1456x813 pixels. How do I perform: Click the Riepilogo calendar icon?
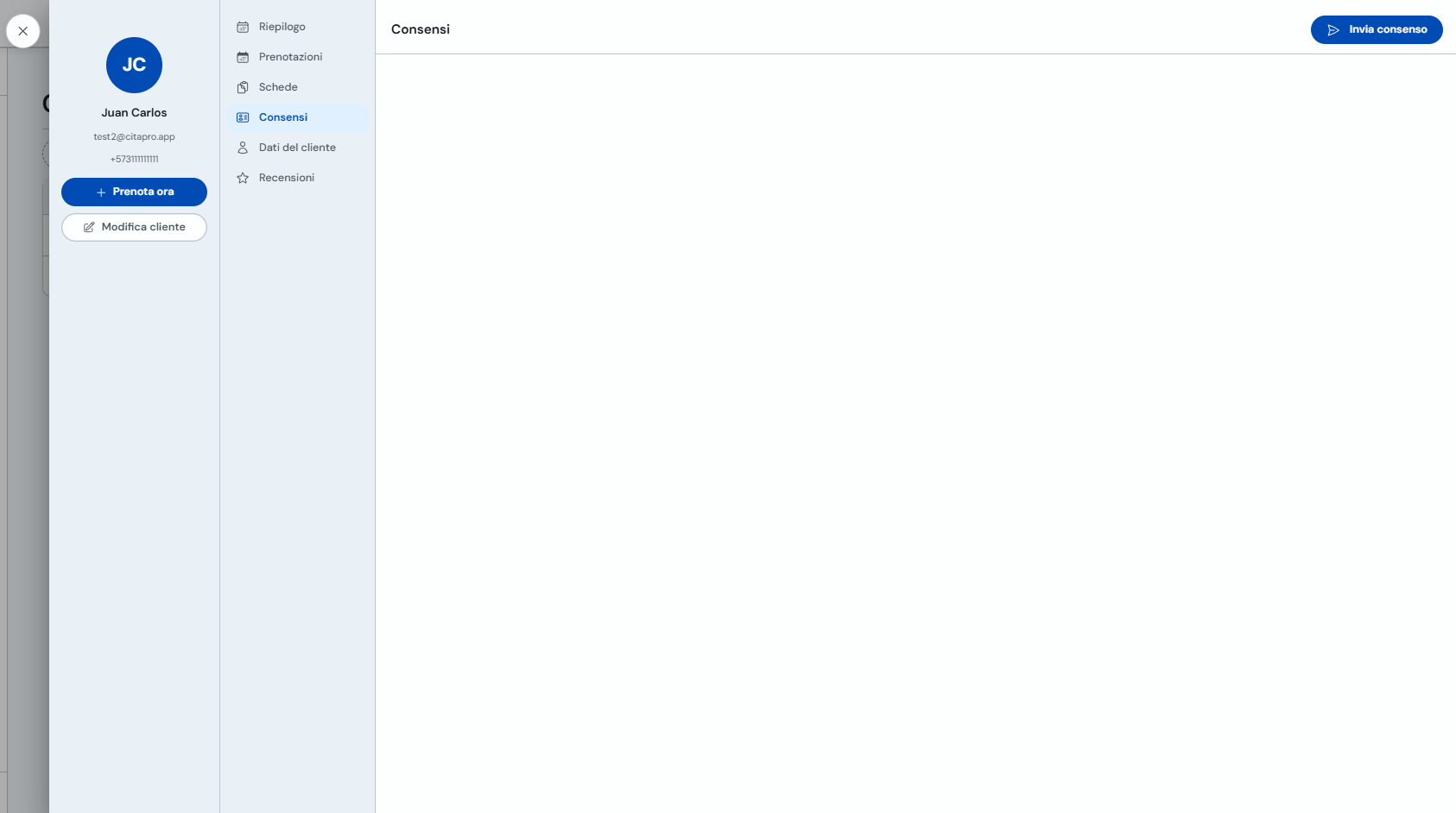pyautogui.click(x=243, y=27)
